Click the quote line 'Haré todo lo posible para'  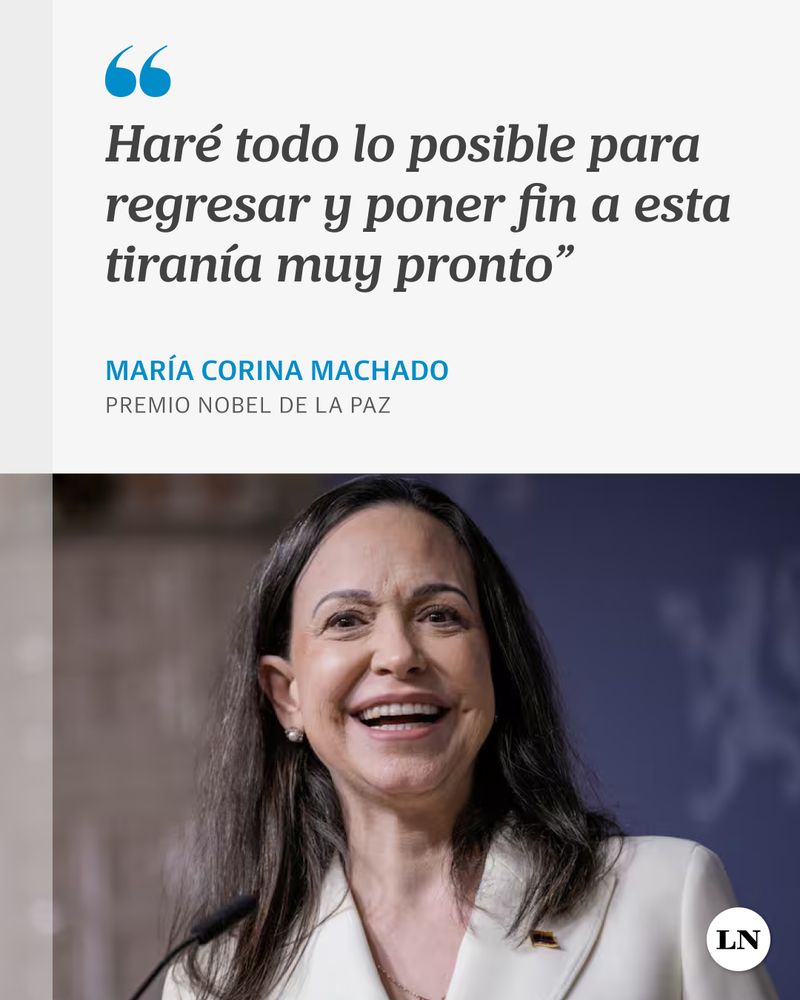point(403,146)
